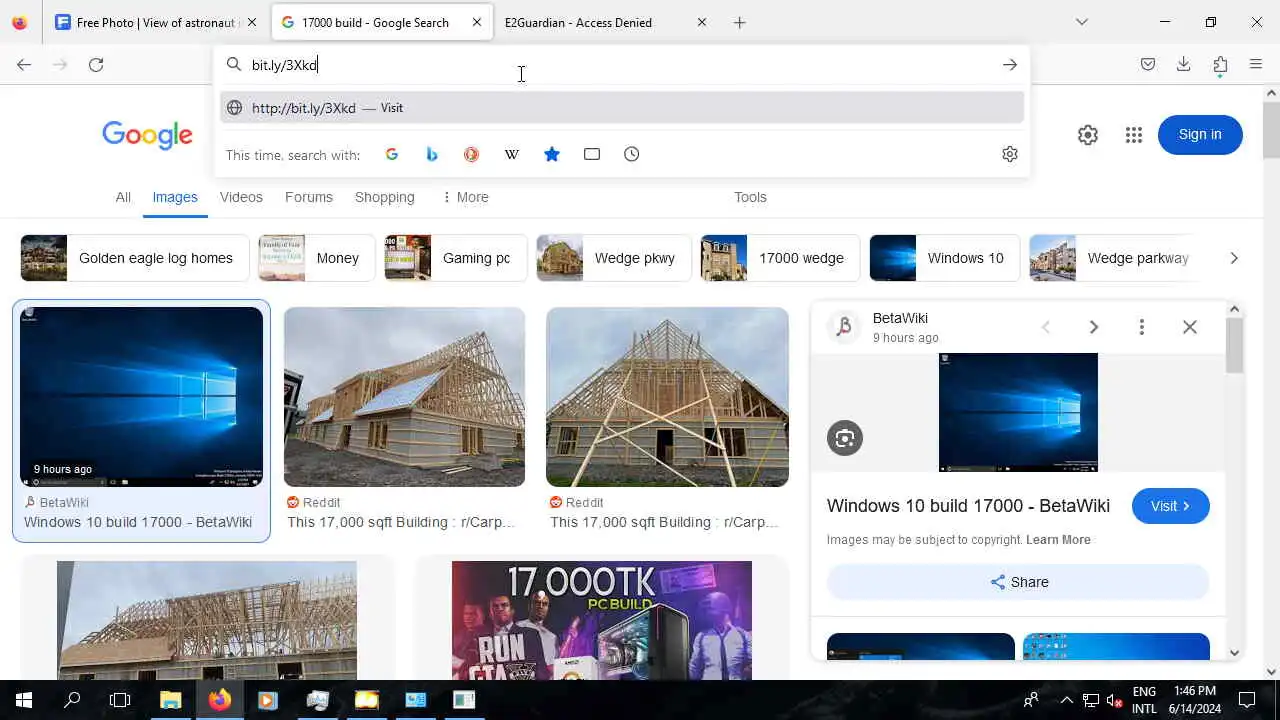Select the All search results tab
This screenshot has height=720, width=1280.
[123, 197]
